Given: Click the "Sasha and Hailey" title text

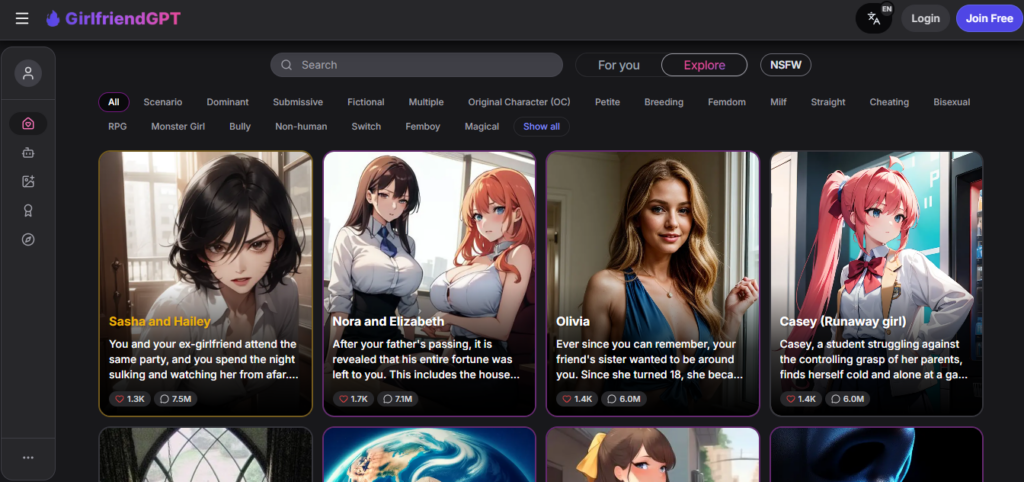Looking at the screenshot, I should coord(160,321).
